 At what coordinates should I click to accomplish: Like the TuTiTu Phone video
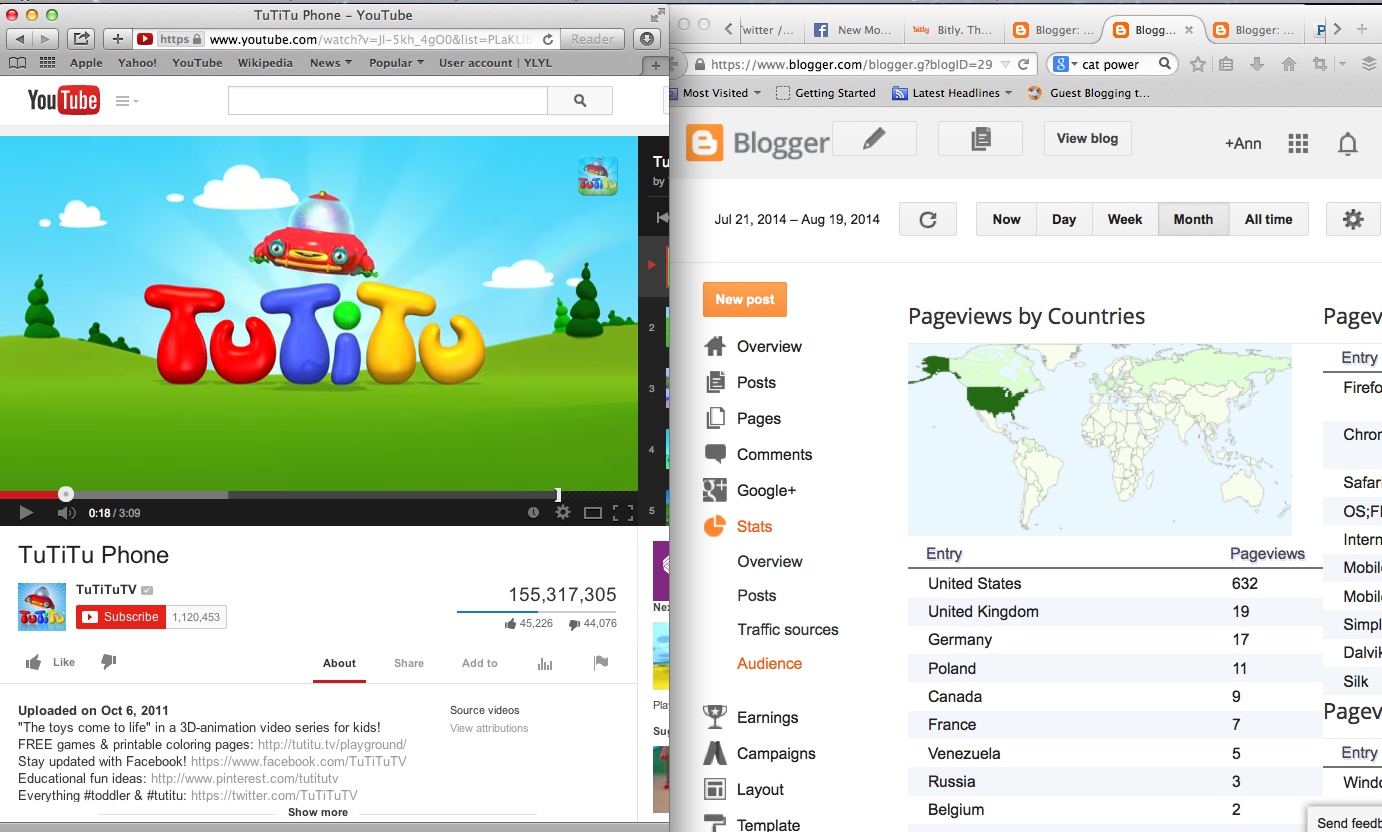coord(50,662)
